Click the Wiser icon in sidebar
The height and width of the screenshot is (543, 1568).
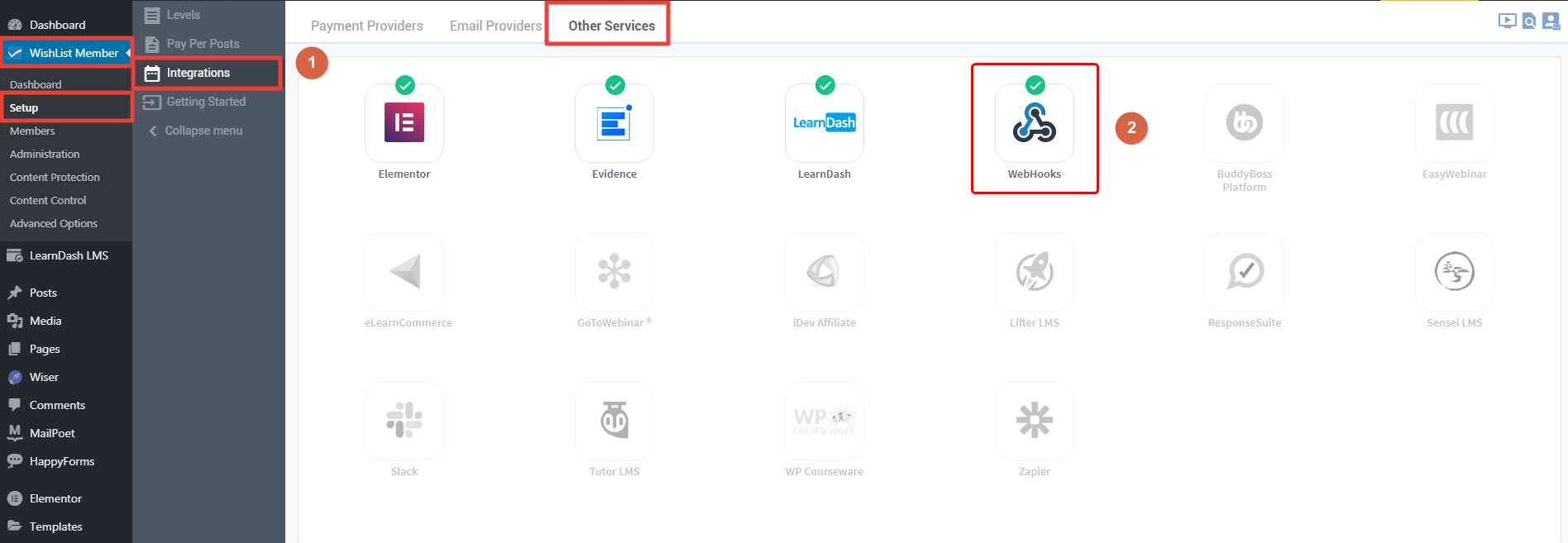[x=15, y=377]
